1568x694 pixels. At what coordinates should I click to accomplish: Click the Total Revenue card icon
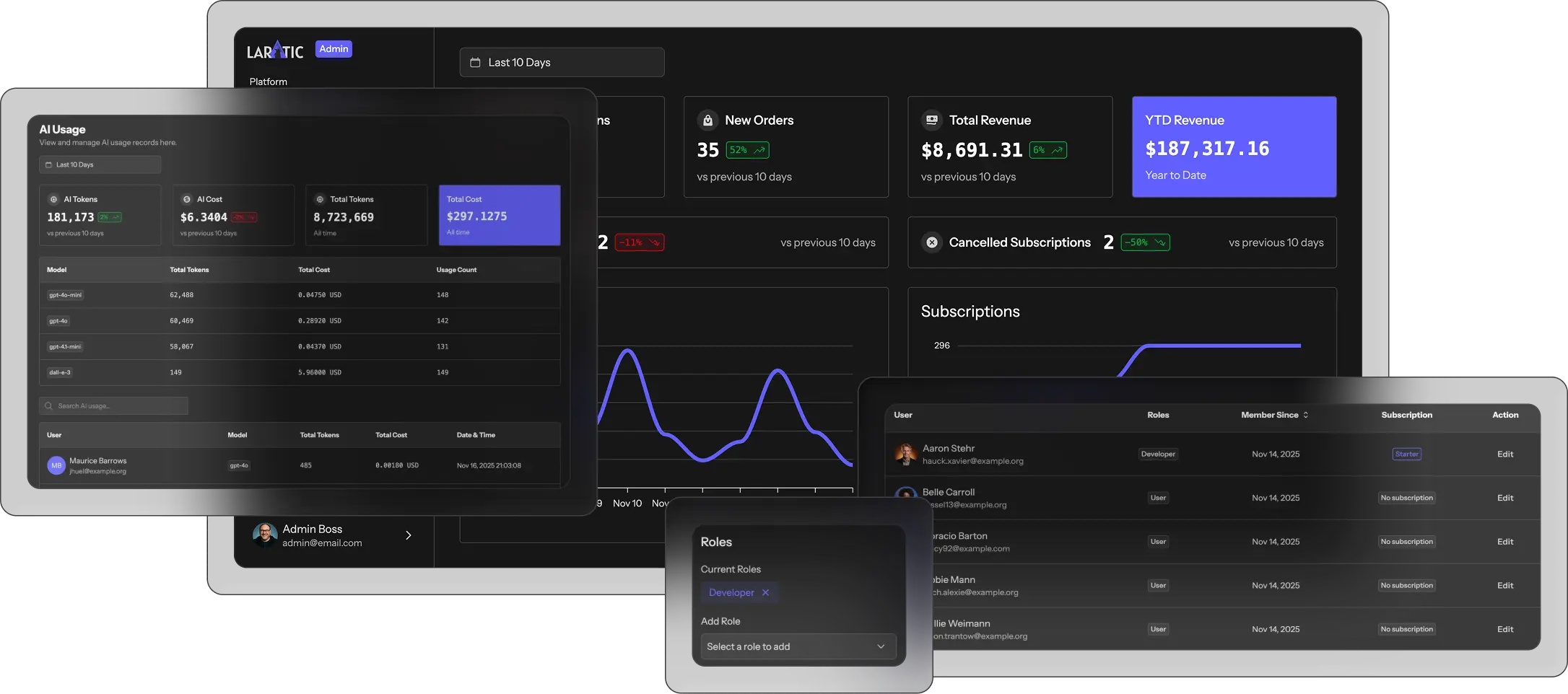[931, 119]
